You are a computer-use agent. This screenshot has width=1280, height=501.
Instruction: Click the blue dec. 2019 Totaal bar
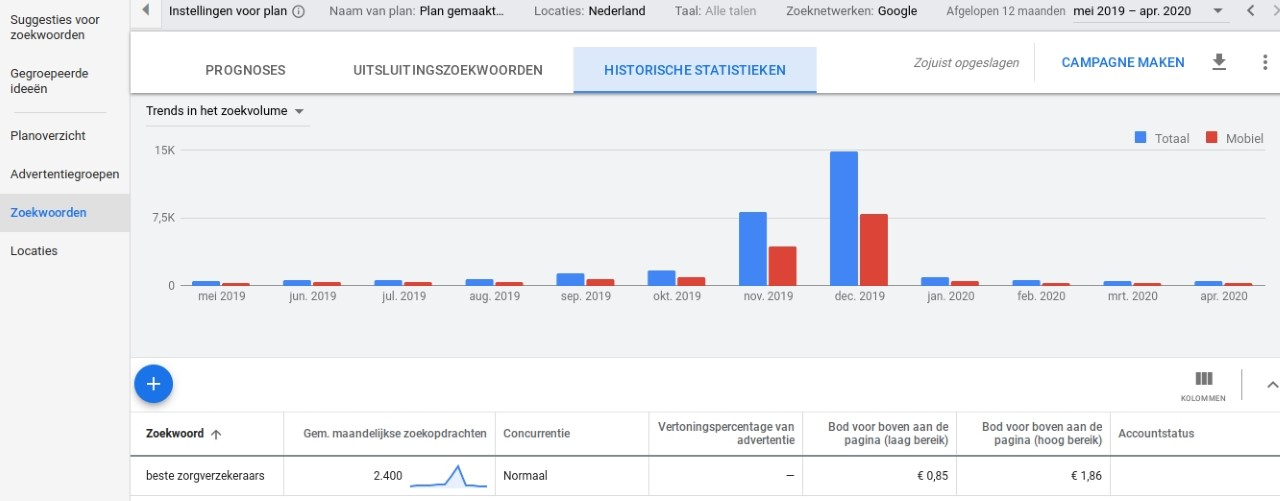coord(844,218)
